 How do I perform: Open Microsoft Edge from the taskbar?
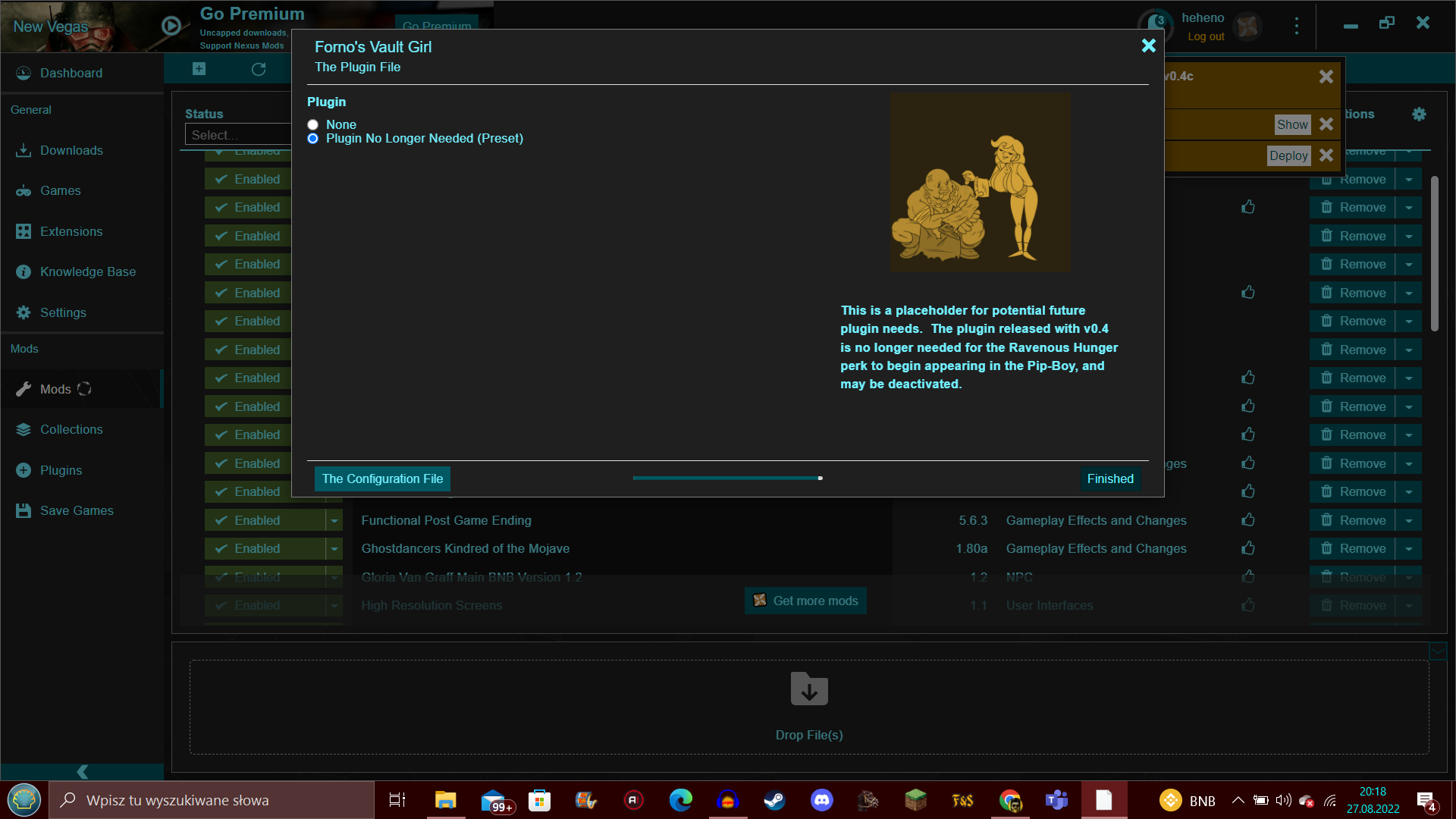[x=680, y=800]
